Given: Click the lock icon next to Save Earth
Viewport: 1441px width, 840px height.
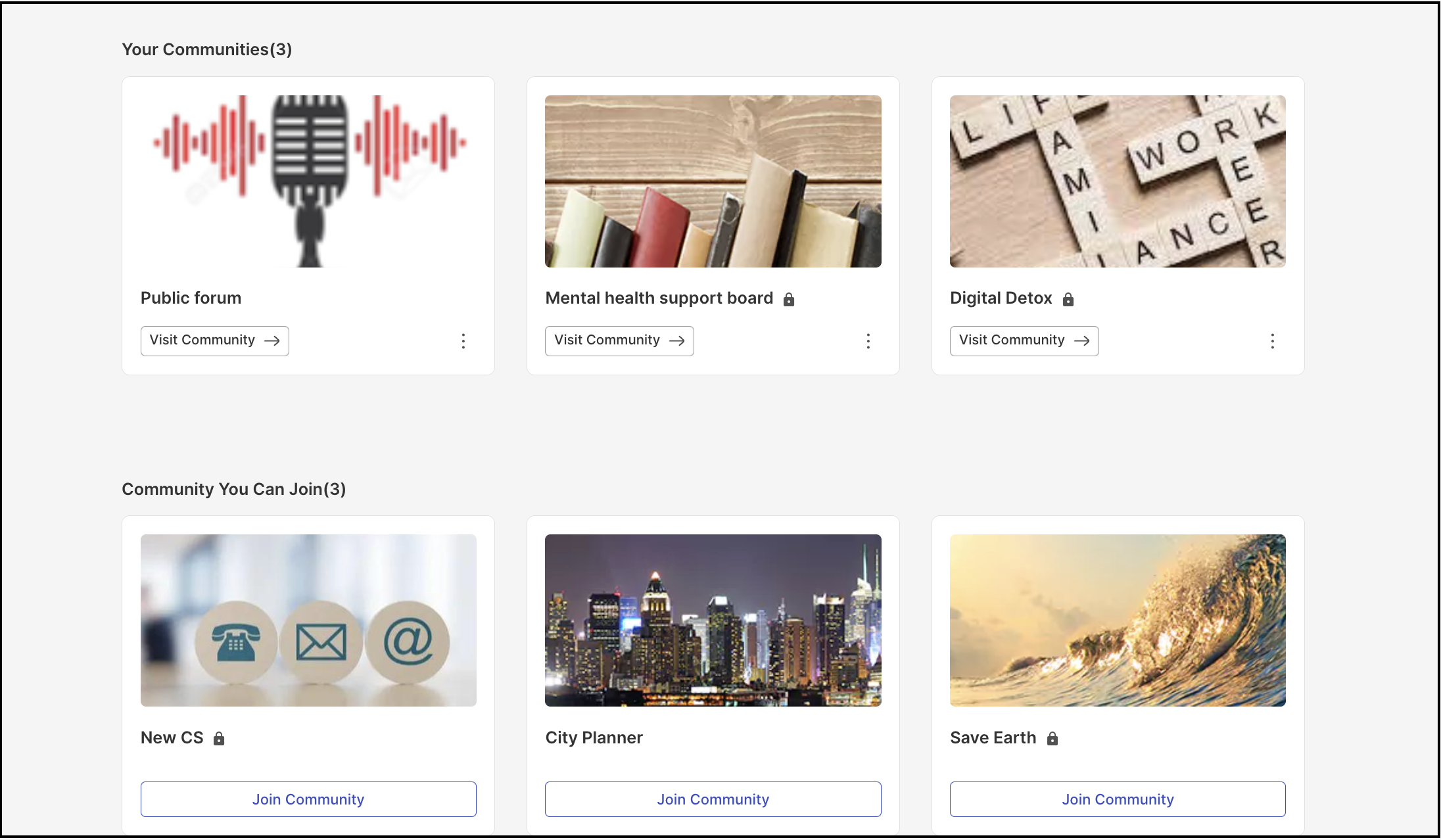Looking at the screenshot, I should (1052, 739).
